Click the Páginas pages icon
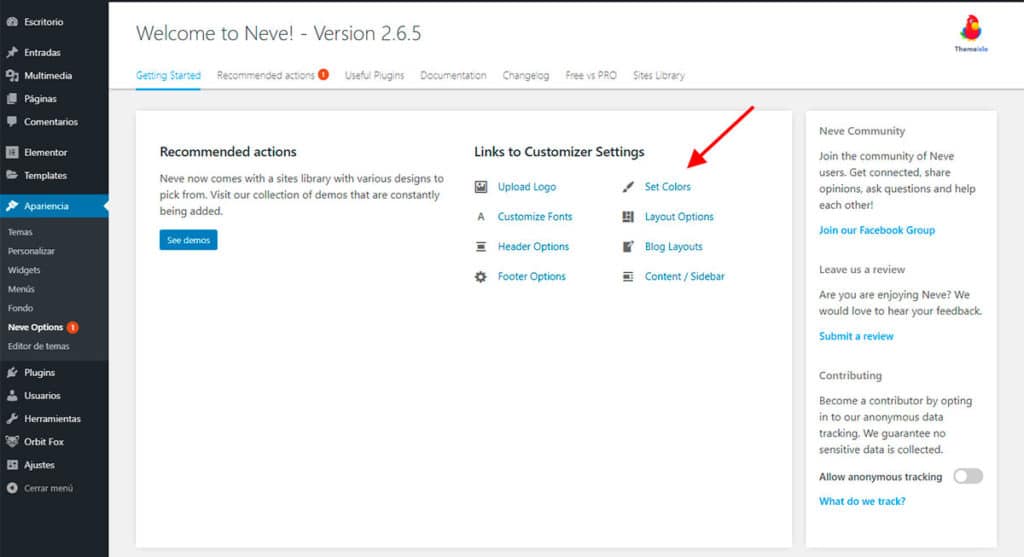The height and width of the screenshot is (557, 1024). 12,99
